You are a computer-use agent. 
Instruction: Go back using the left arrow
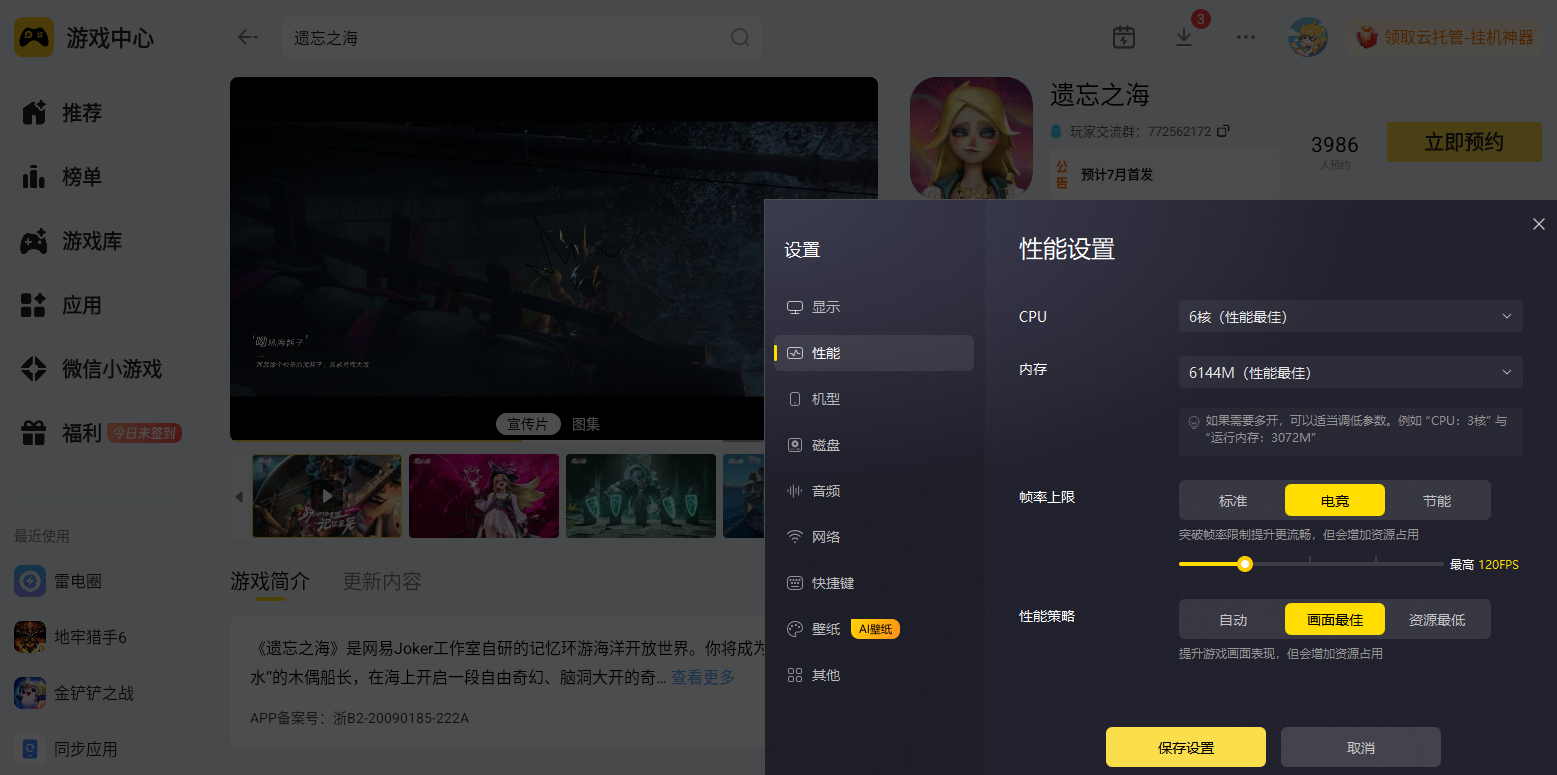247,37
